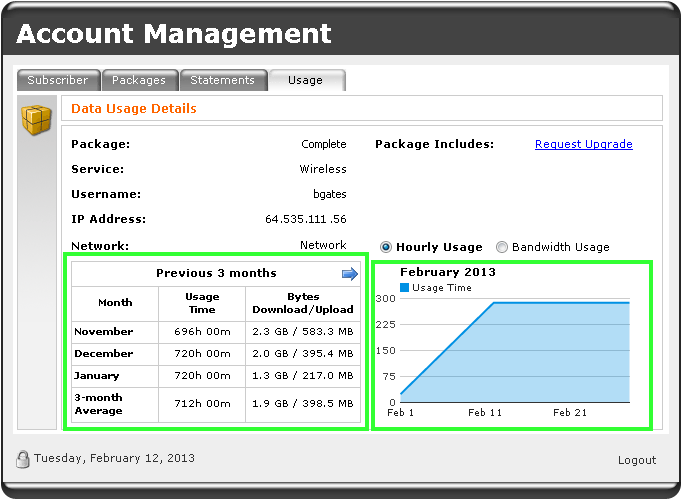Click the Package Includes label
682x500 pixels.
tap(435, 144)
